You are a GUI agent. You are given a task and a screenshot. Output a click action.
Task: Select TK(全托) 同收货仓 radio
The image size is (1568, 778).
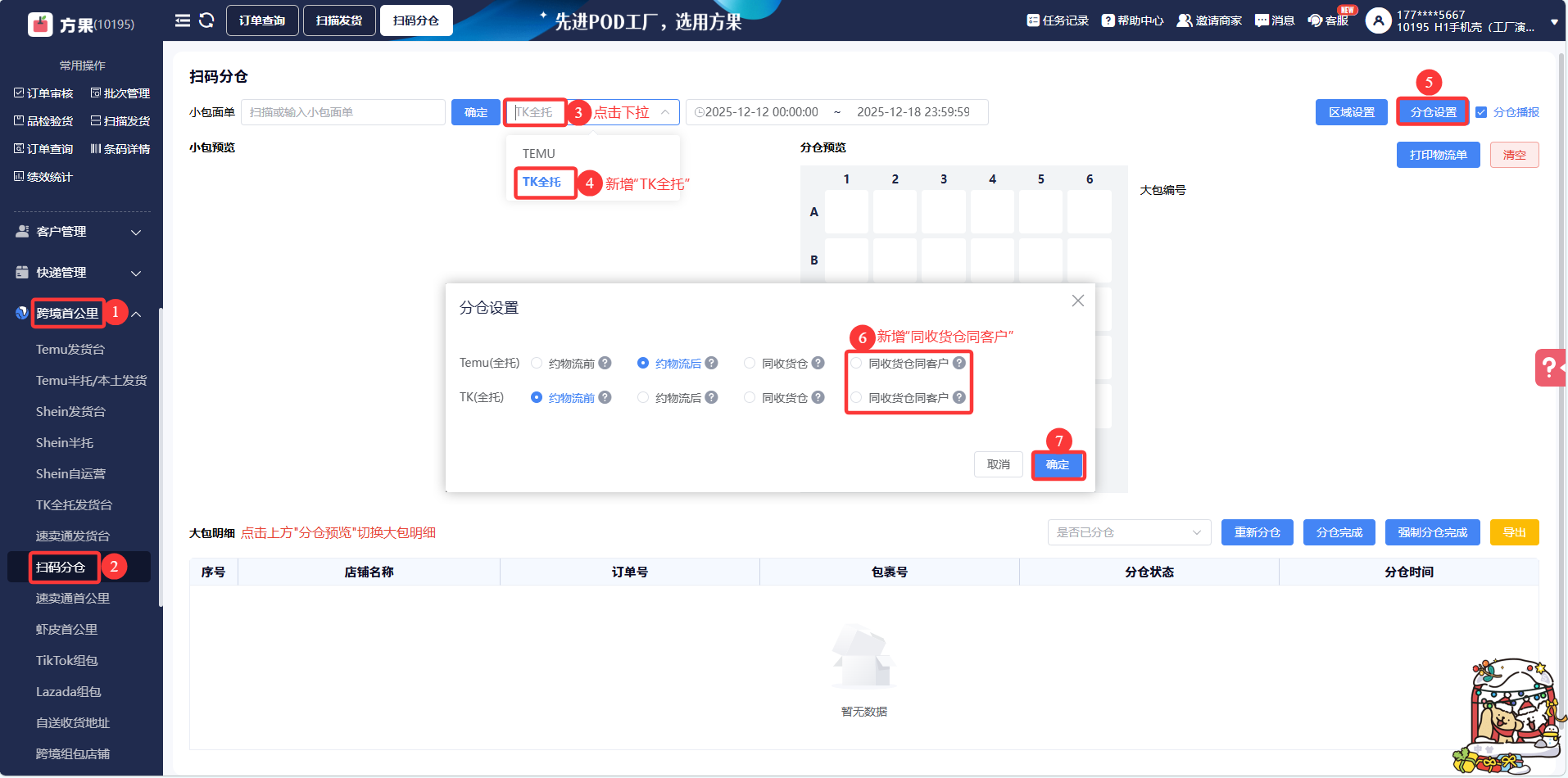tap(750, 397)
